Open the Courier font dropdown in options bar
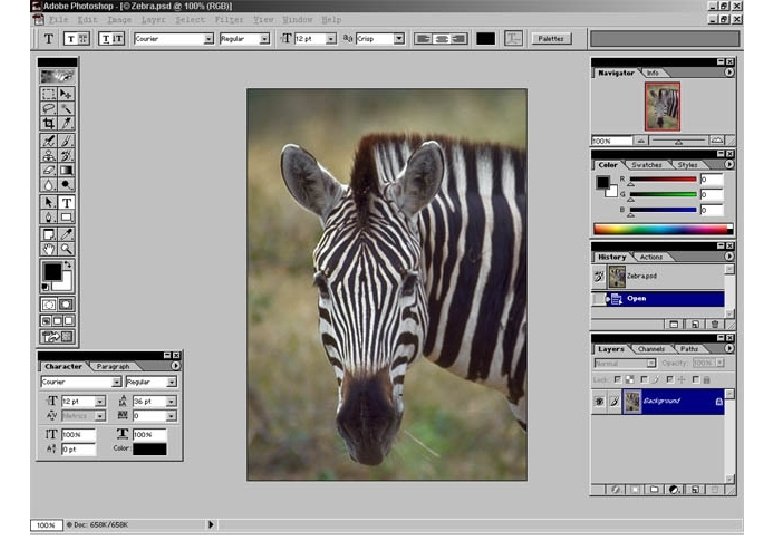 tap(209, 39)
